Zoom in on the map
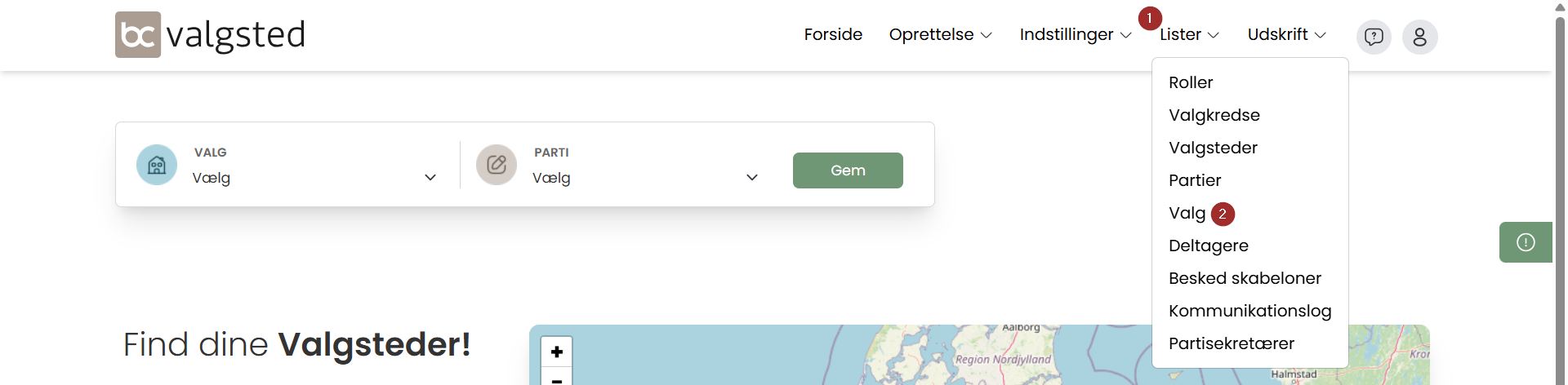 (x=556, y=352)
